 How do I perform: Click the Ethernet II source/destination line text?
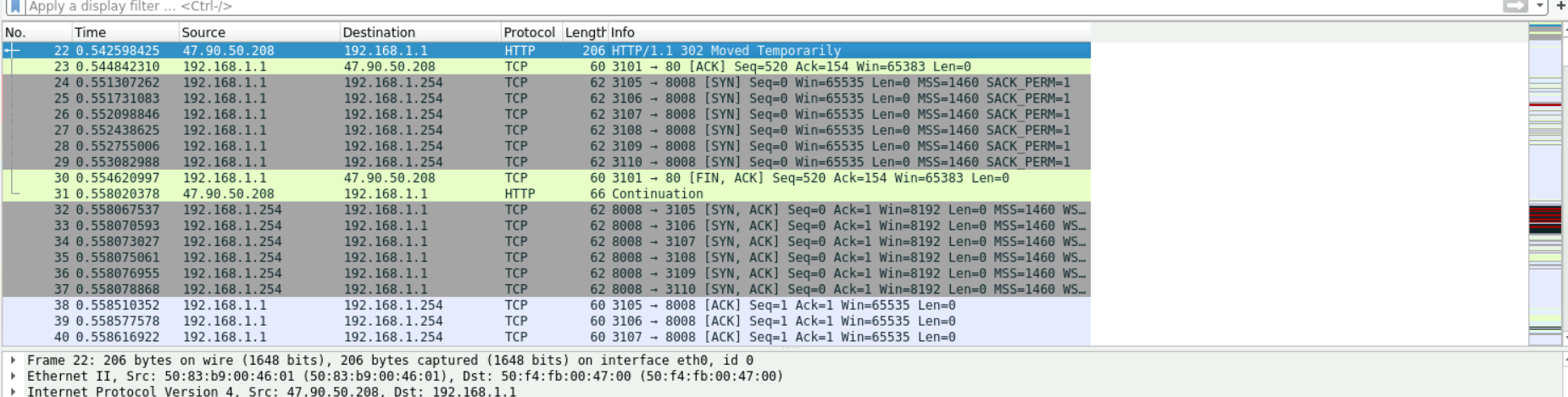point(405,376)
